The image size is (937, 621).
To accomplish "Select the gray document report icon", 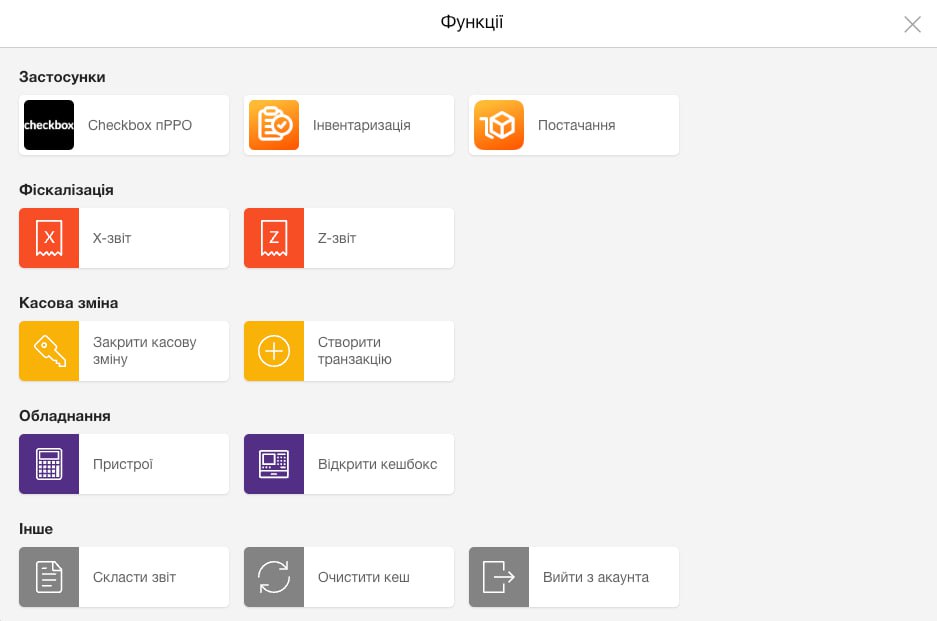I will [49, 577].
